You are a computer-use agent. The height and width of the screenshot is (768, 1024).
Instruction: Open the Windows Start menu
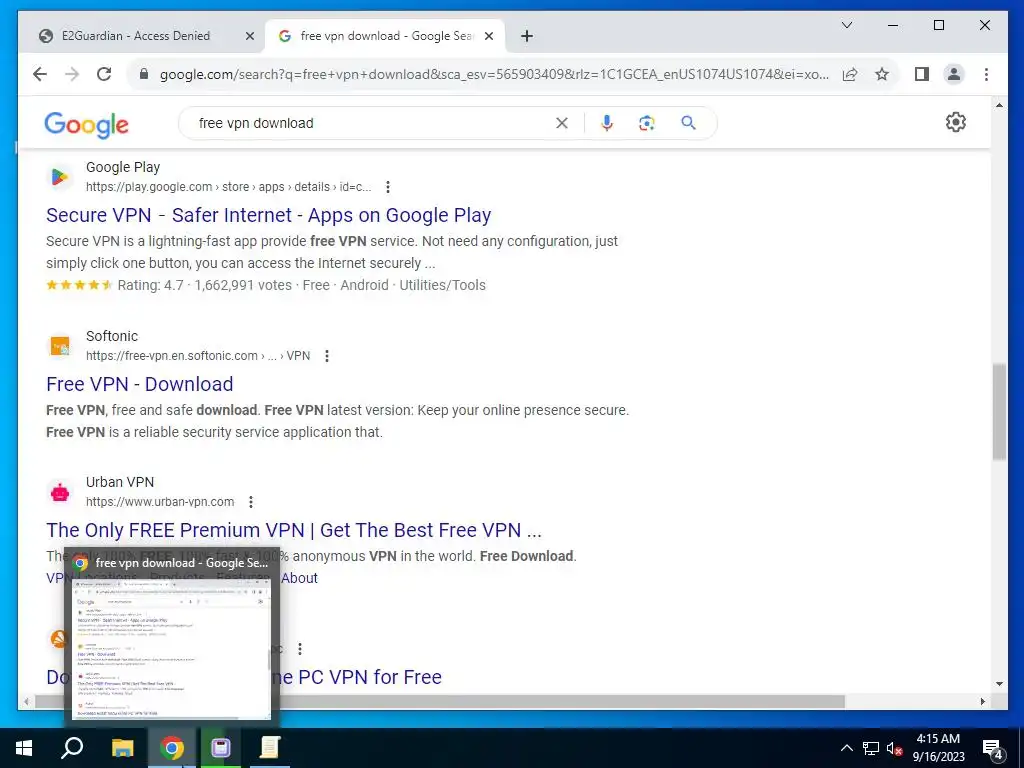click(x=24, y=748)
